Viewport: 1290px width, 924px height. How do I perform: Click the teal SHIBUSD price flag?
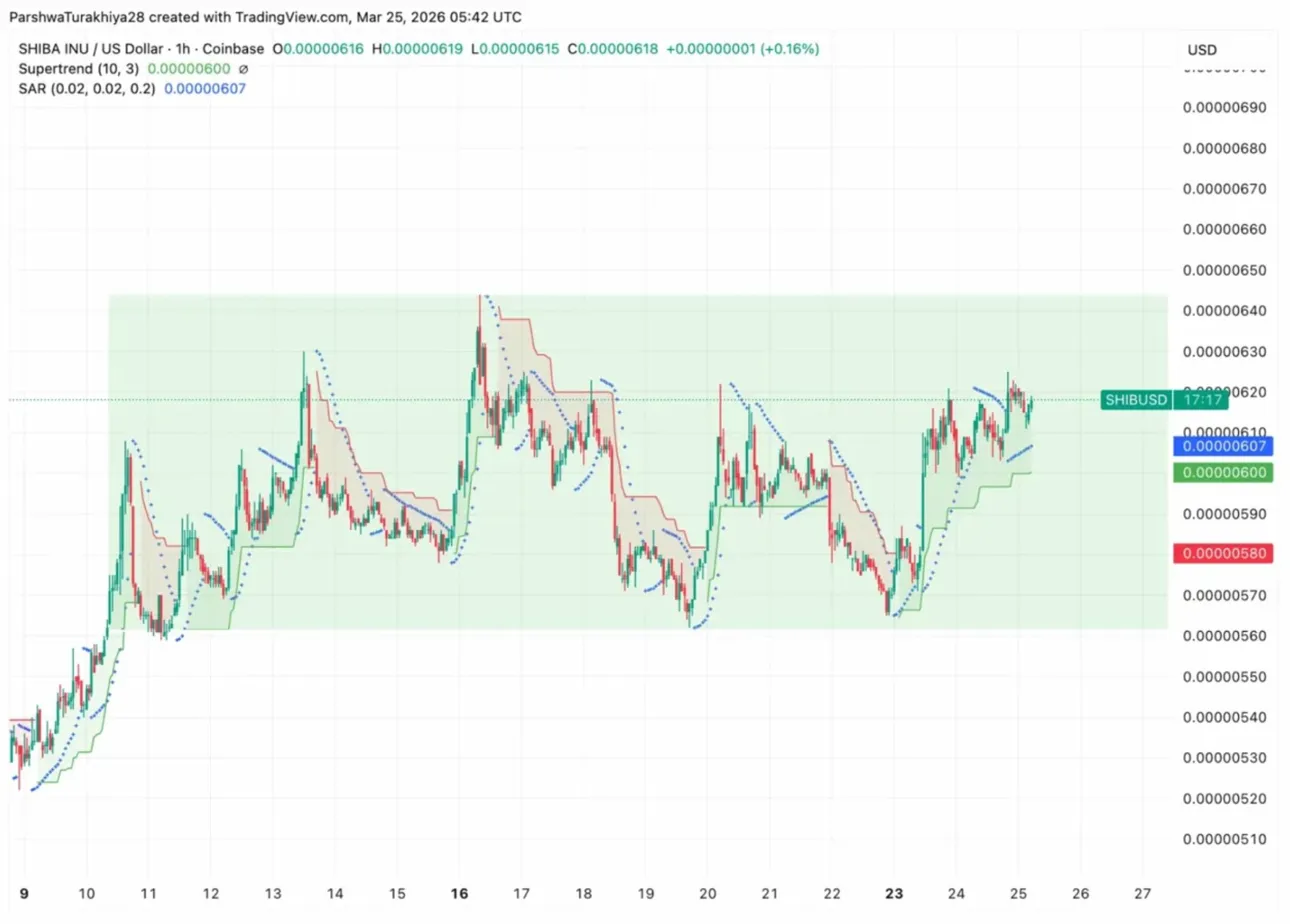tap(1135, 399)
